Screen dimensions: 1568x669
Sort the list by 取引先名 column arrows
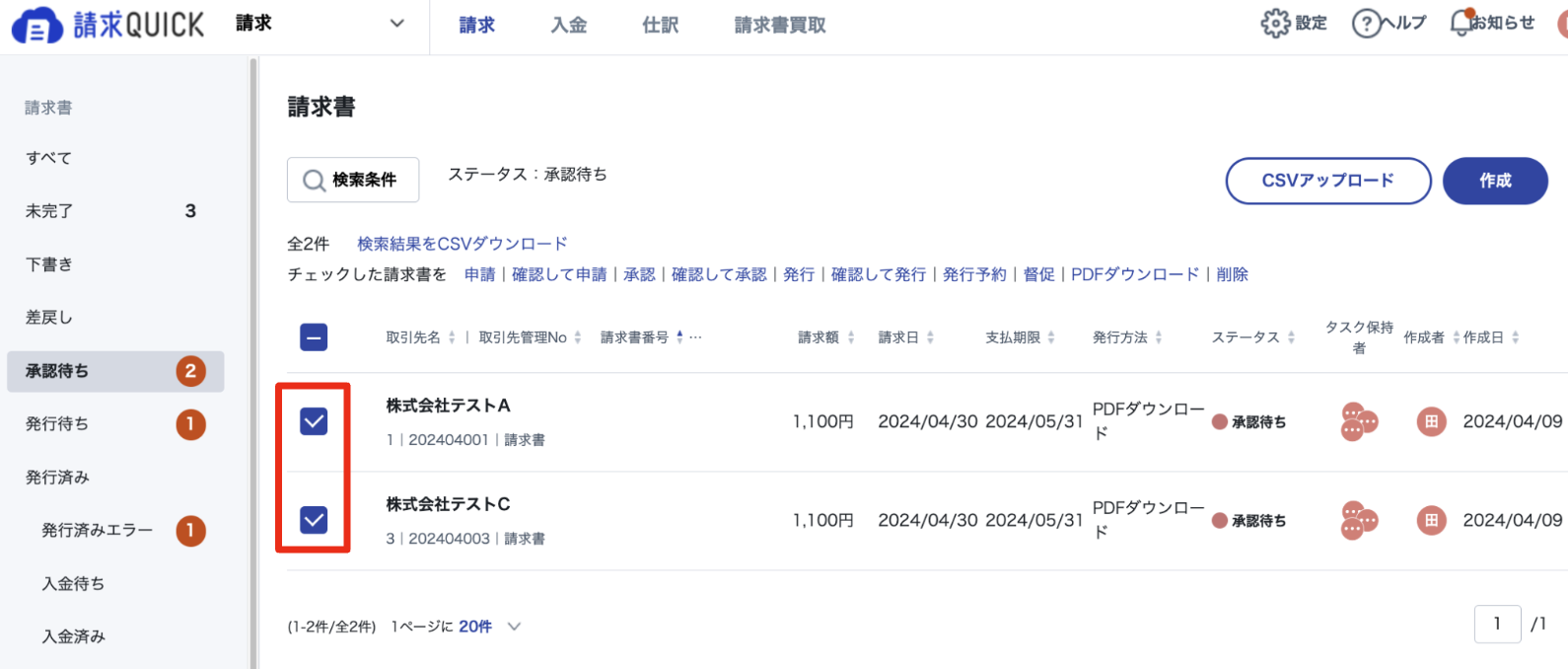pyautogui.click(x=452, y=337)
